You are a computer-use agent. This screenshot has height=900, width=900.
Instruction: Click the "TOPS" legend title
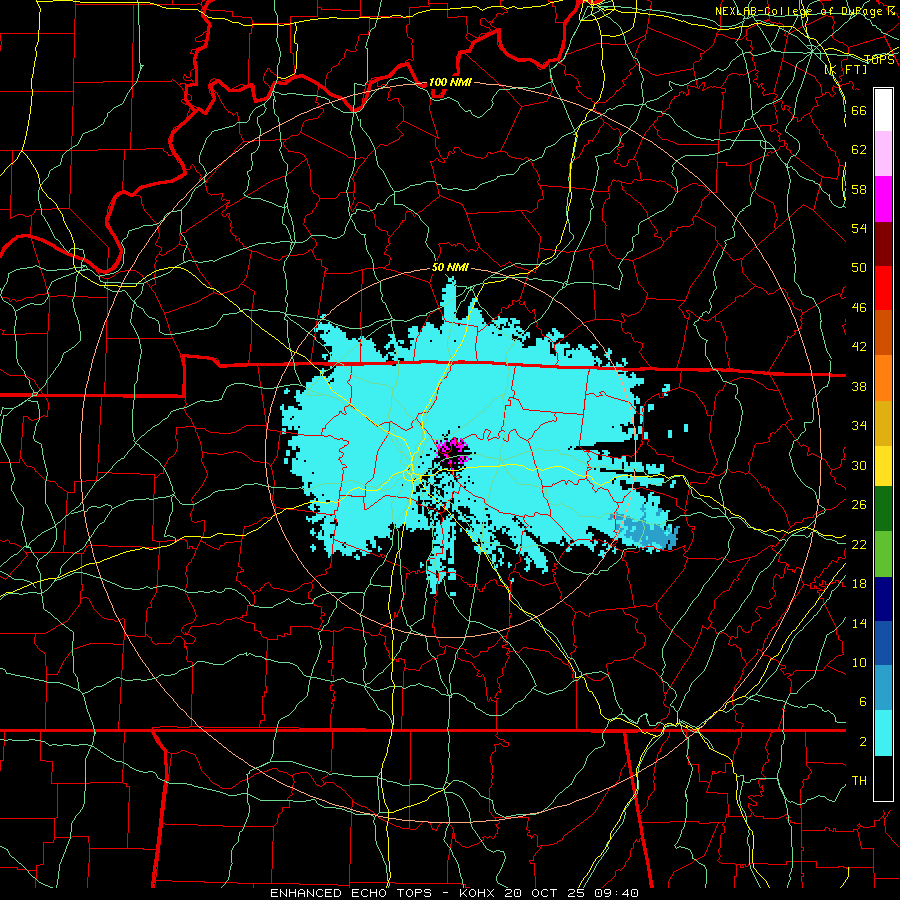click(x=879, y=60)
